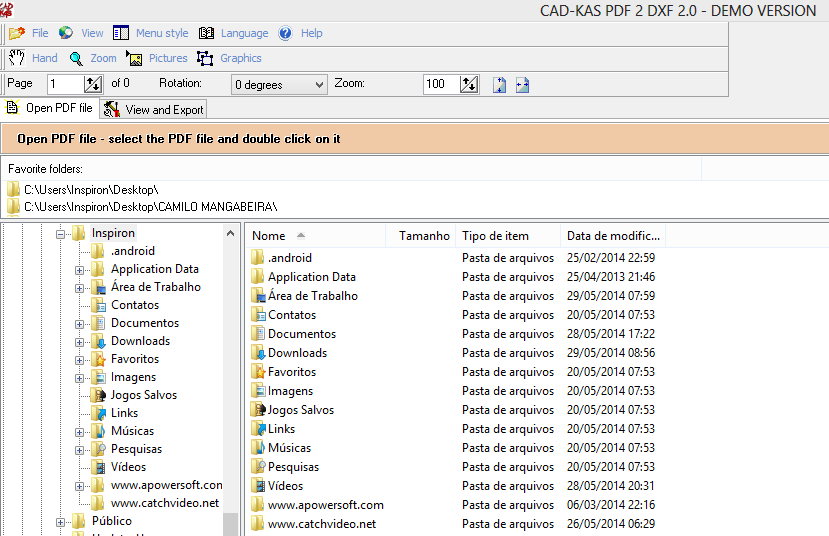Expand Imagens in the tree
Image resolution: width=829 pixels, height=536 pixels.
79,378
